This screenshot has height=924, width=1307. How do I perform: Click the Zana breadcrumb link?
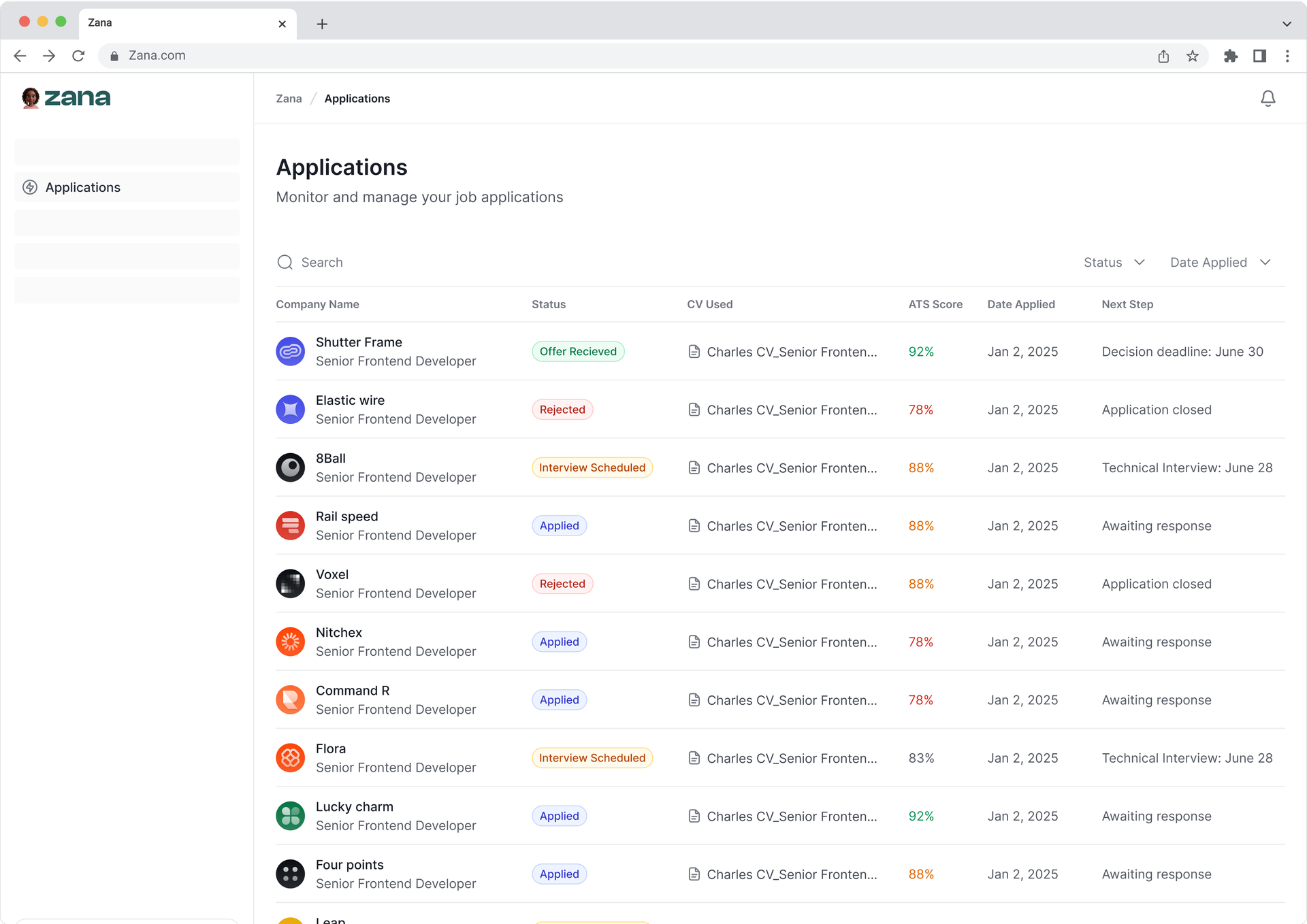tap(289, 99)
